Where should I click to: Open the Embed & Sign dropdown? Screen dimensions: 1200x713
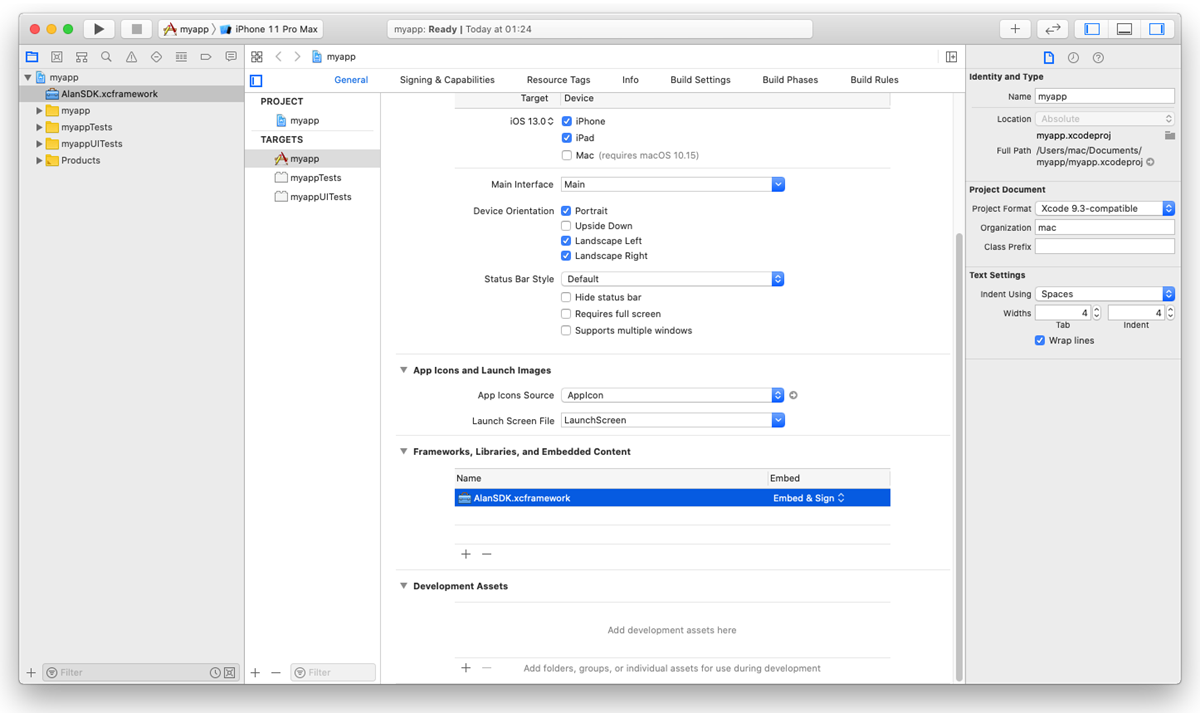pyautogui.click(x=809, y=498)
